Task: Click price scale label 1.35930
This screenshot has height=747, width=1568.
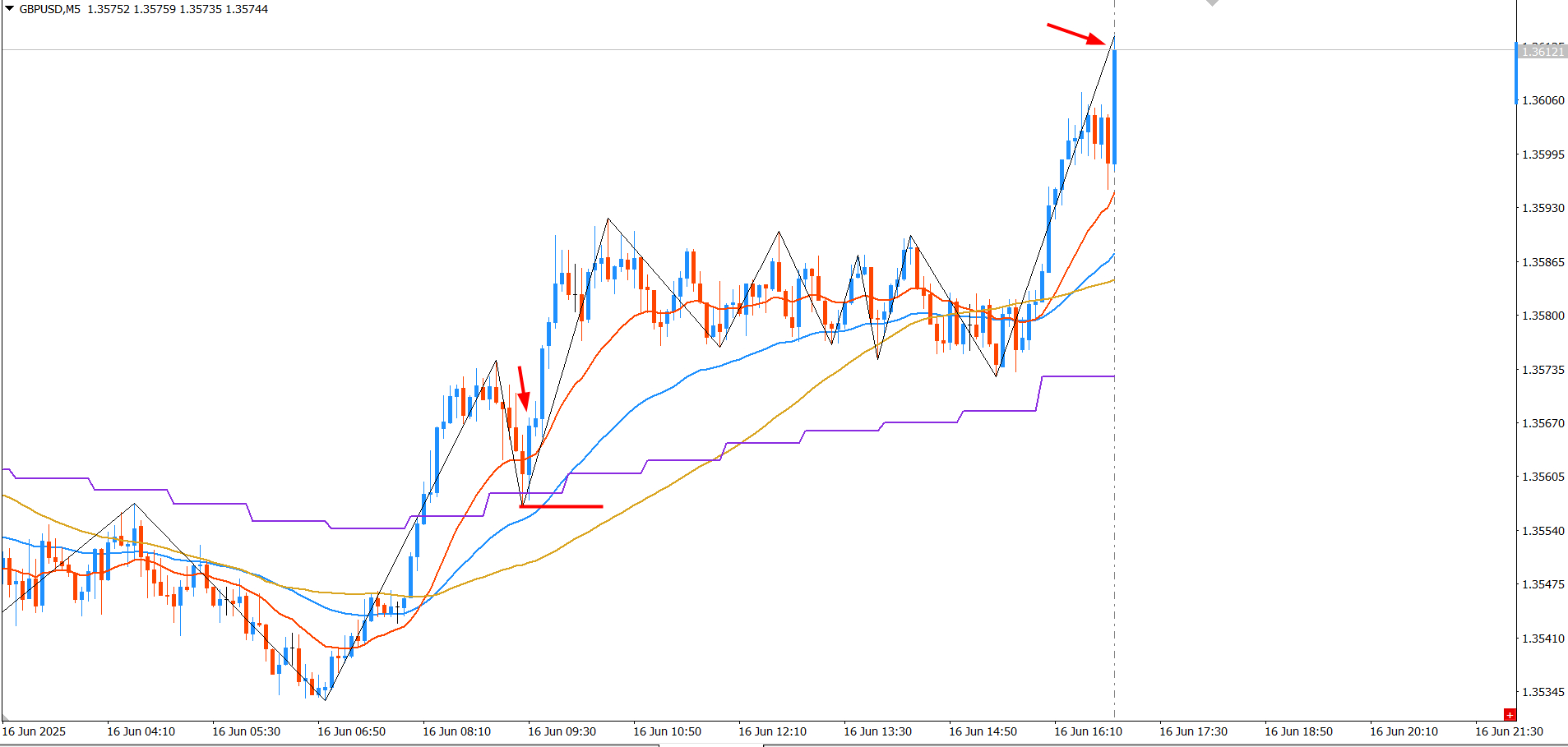Action: [x=1543, y=208]
